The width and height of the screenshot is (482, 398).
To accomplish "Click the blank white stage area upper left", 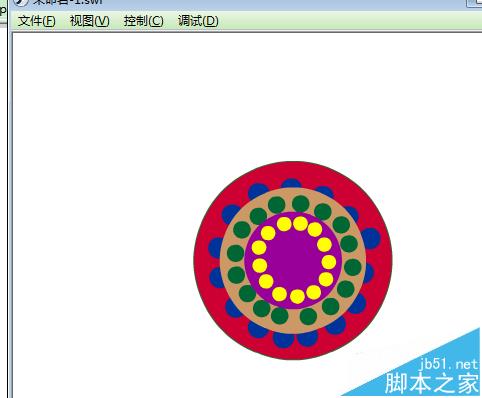I will (x=100, y=100).
